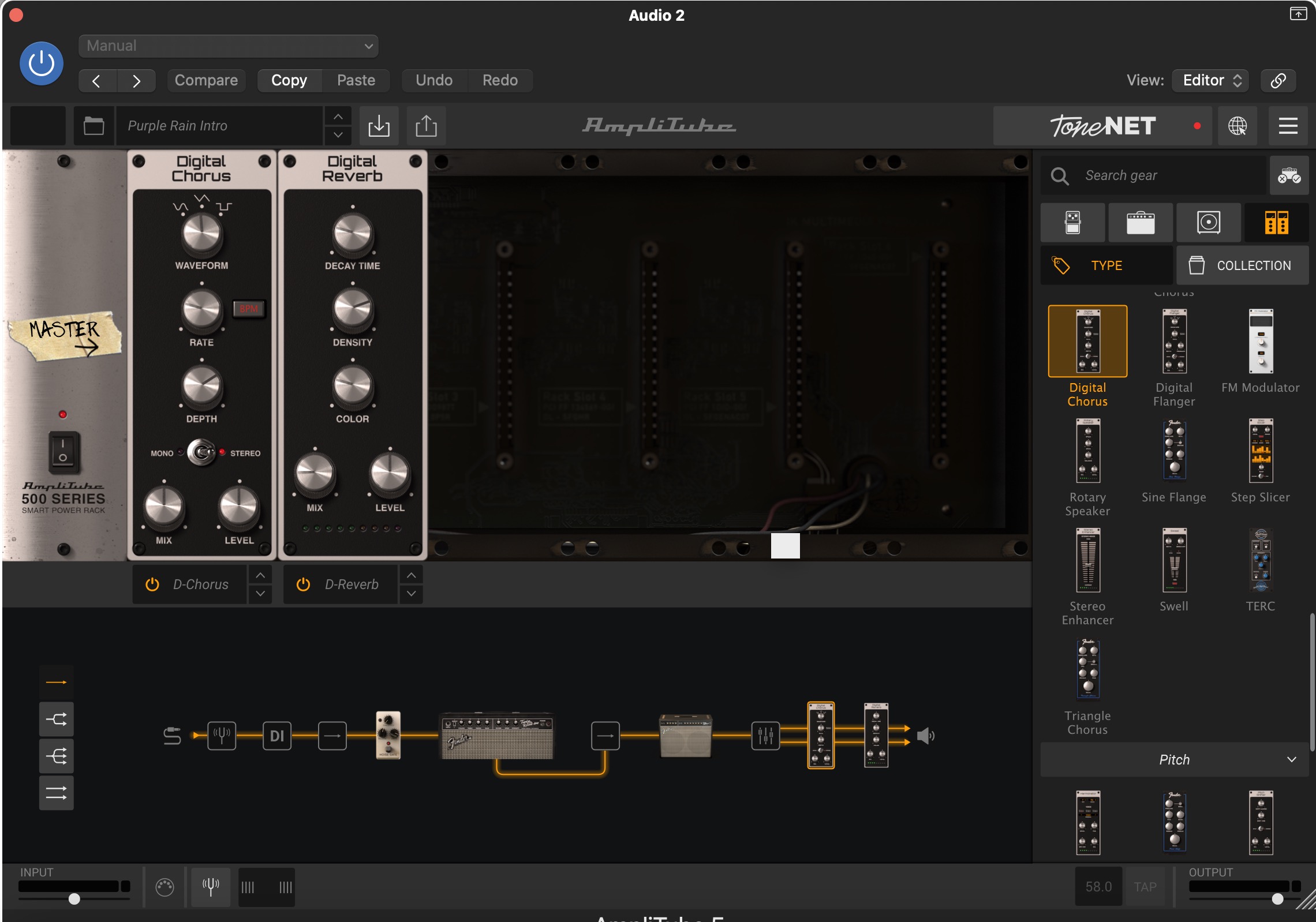The height and width of the screenshot is (922, 1316).
Task: Click the mixer faders block in chain
Action: (765, 736)
